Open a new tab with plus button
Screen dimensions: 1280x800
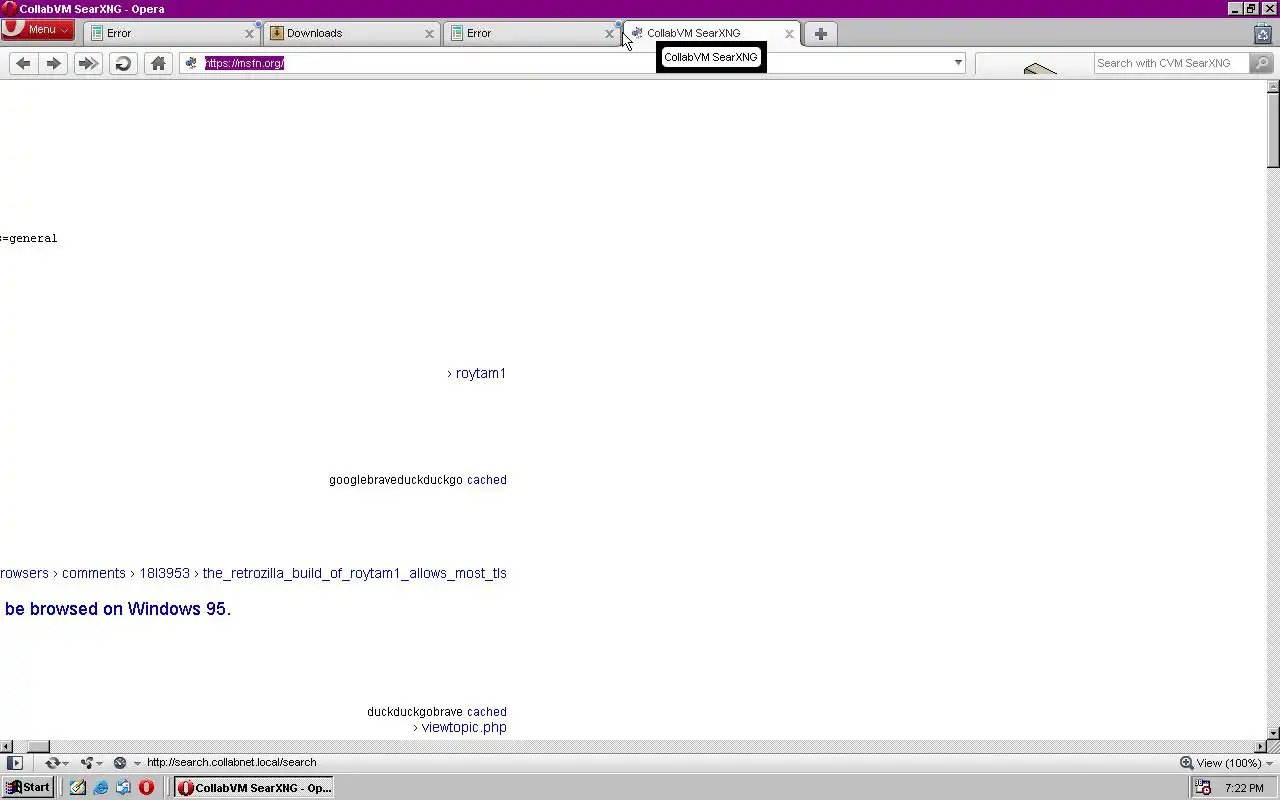click(820, 33)
